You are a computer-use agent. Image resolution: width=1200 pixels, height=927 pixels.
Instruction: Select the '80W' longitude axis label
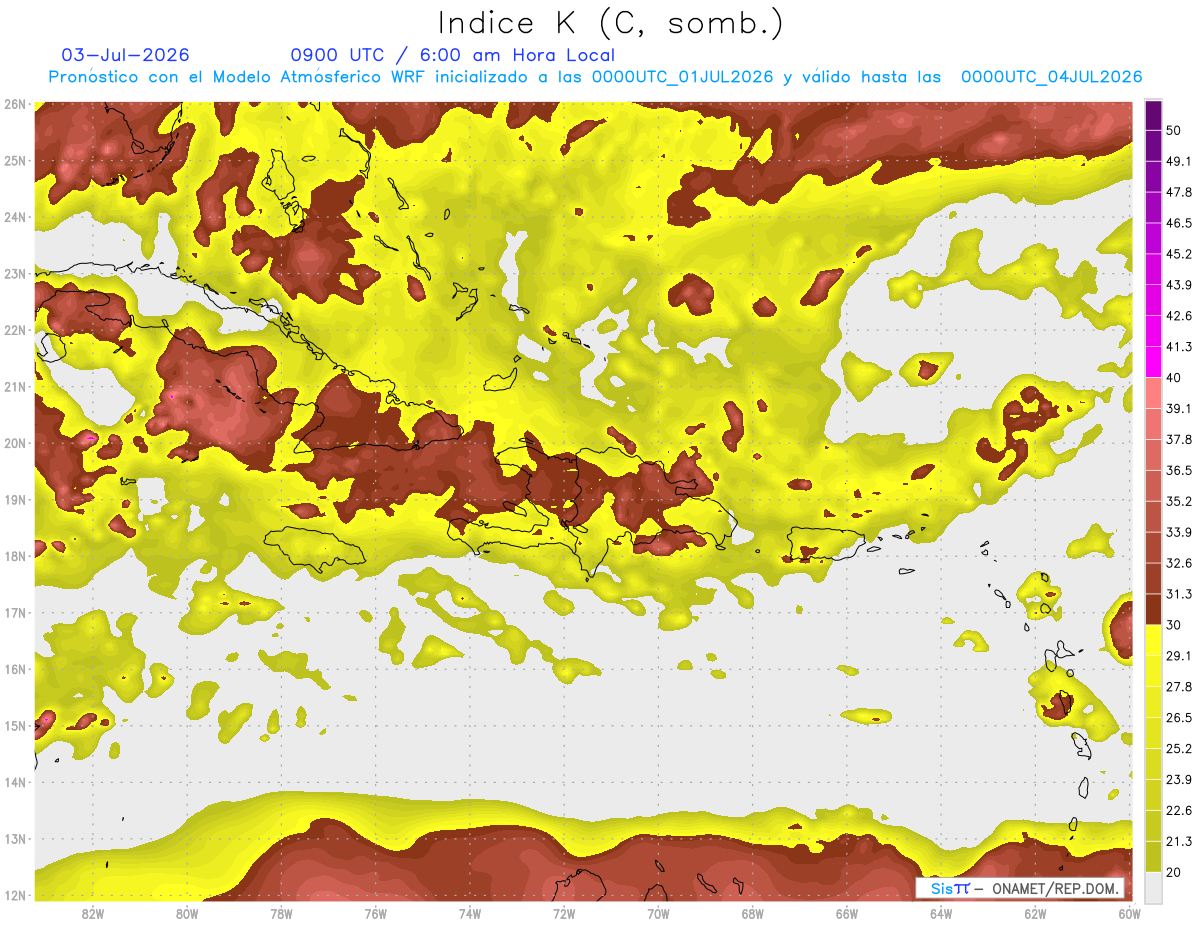point(187,914)
